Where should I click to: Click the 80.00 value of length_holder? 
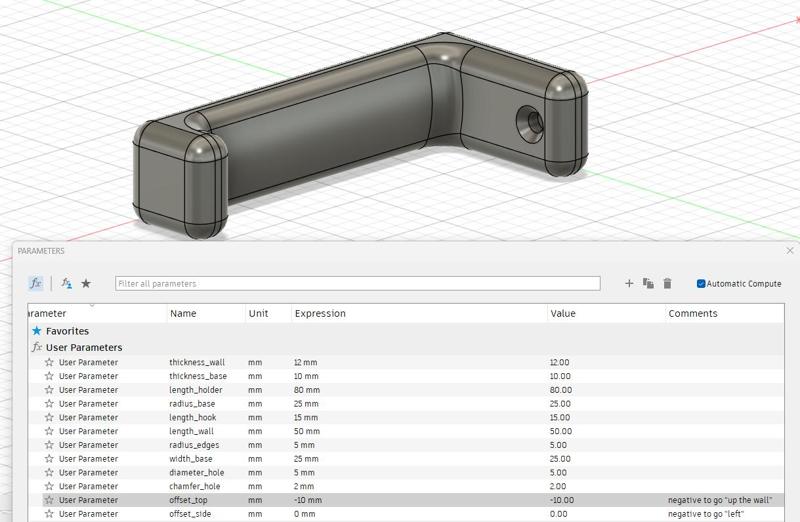click(x=561, y=390)
